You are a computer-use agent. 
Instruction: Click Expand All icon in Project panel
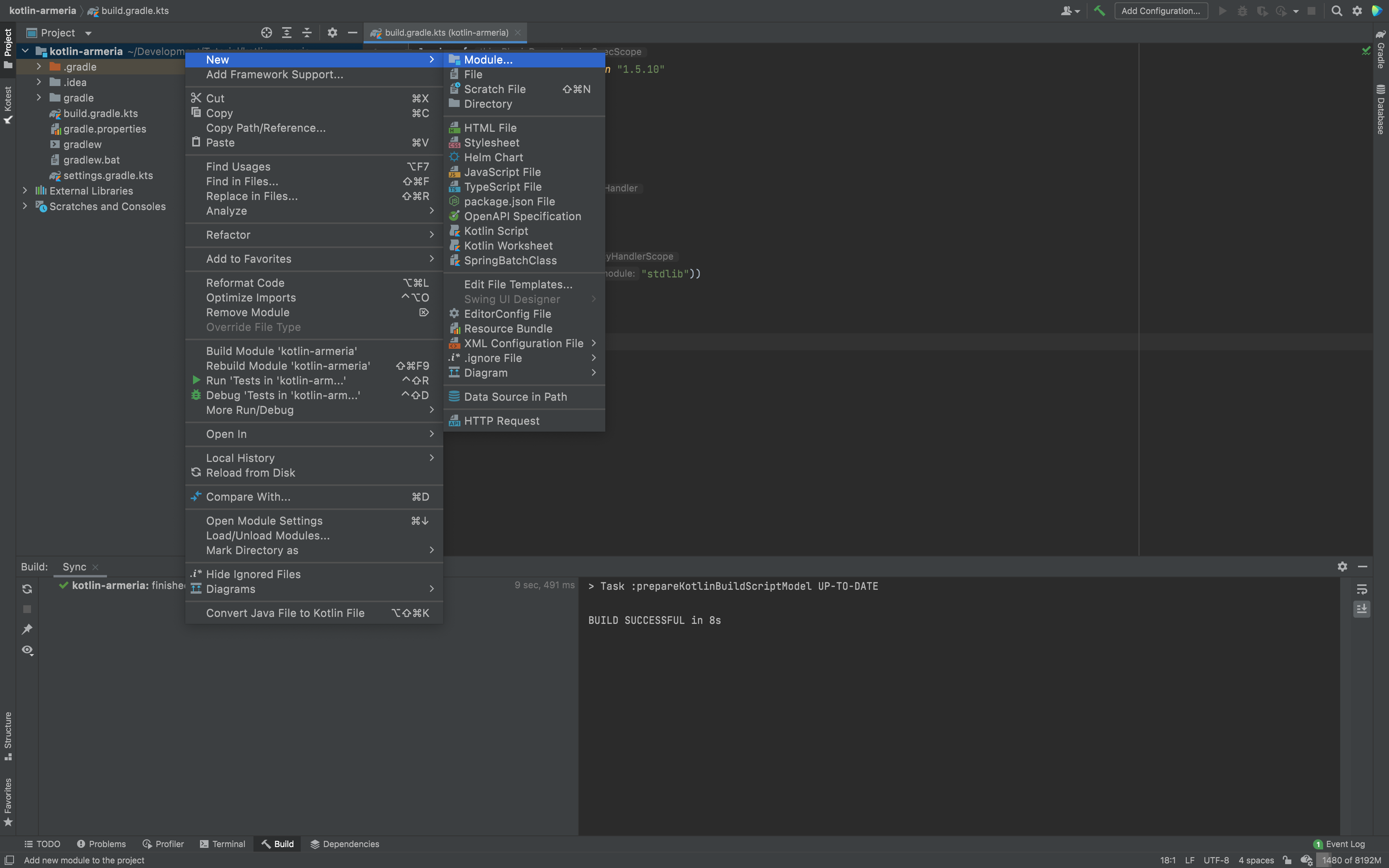tap(286, 33)
